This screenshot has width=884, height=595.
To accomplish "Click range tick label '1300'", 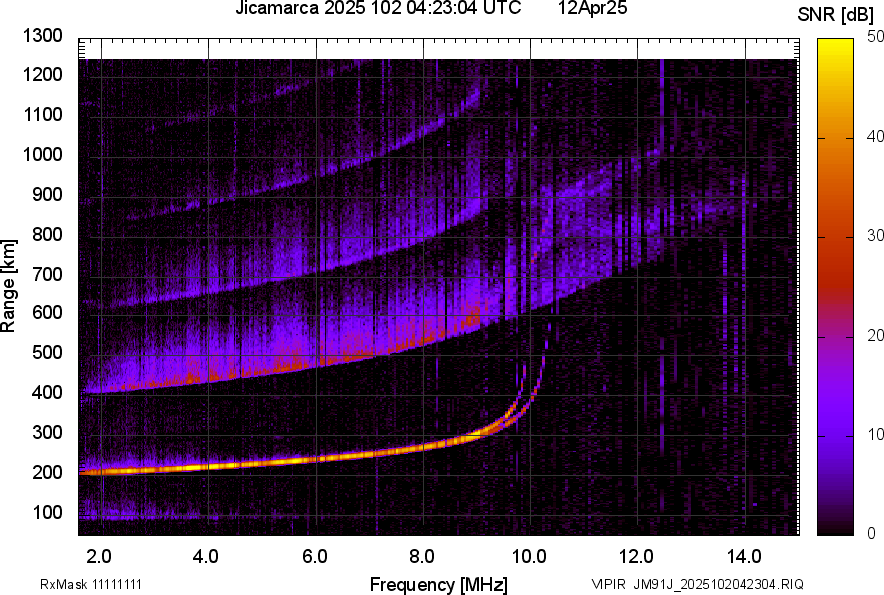I will click(x=42, y=36).
